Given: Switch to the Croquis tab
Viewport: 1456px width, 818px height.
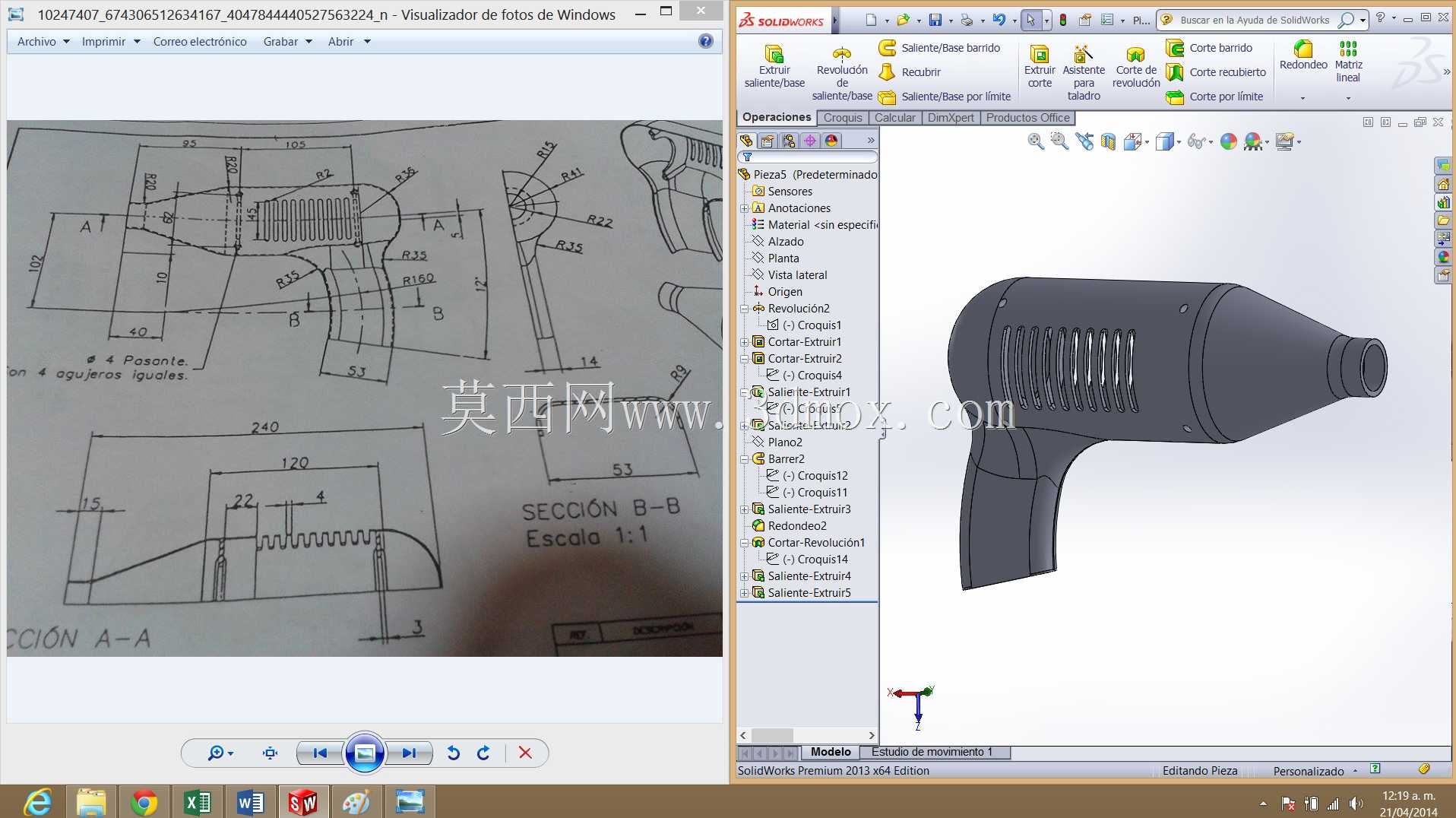Looking at the screenshot, I should [843, 118].
